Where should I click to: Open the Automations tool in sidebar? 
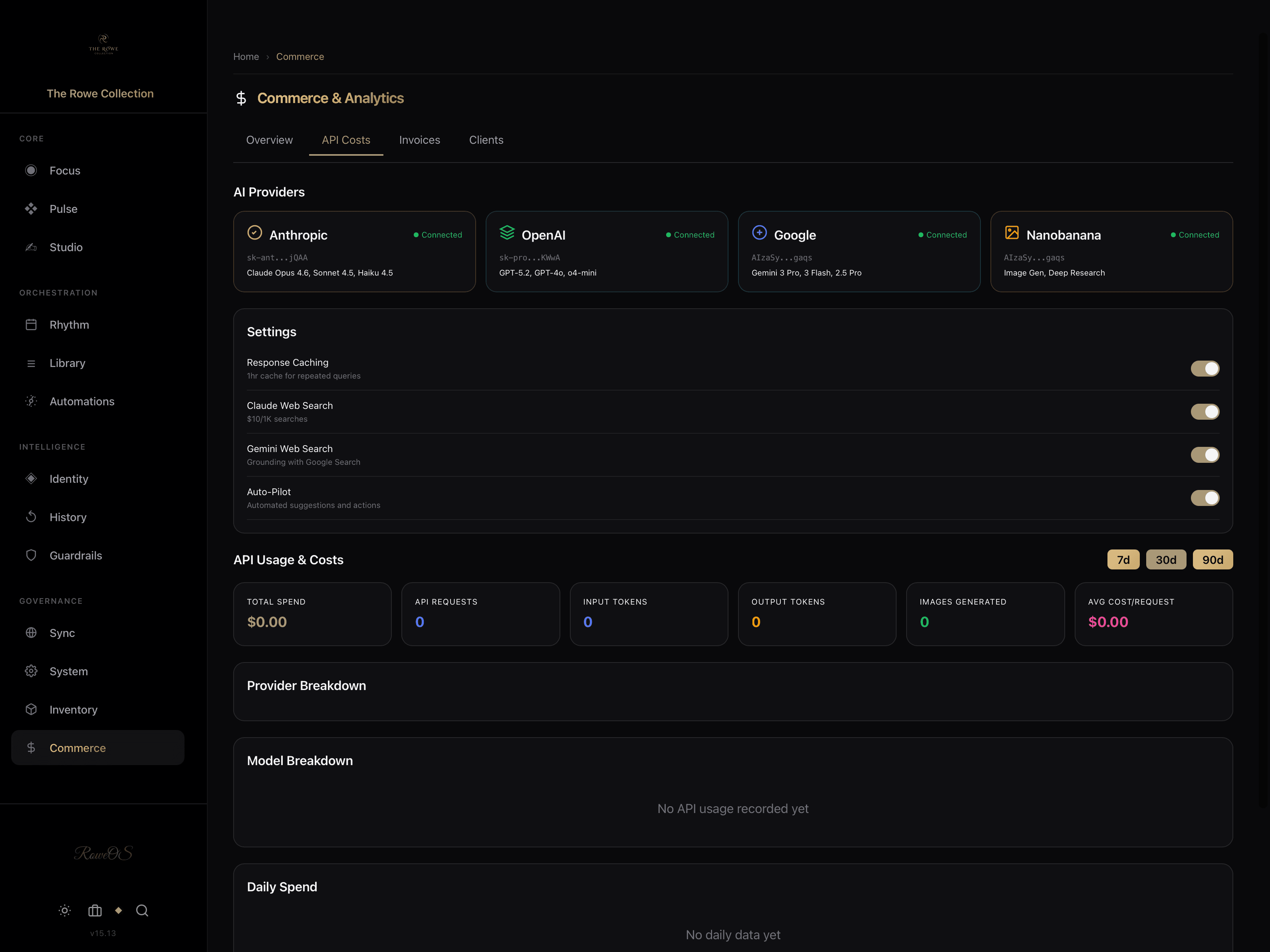81,401
